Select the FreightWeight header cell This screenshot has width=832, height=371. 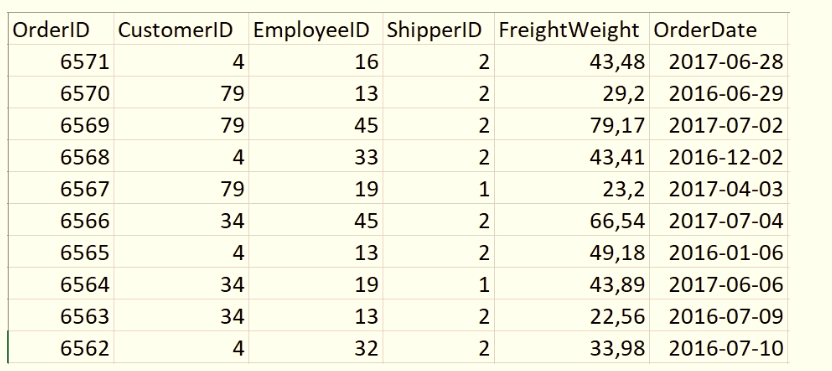[572, 30]
